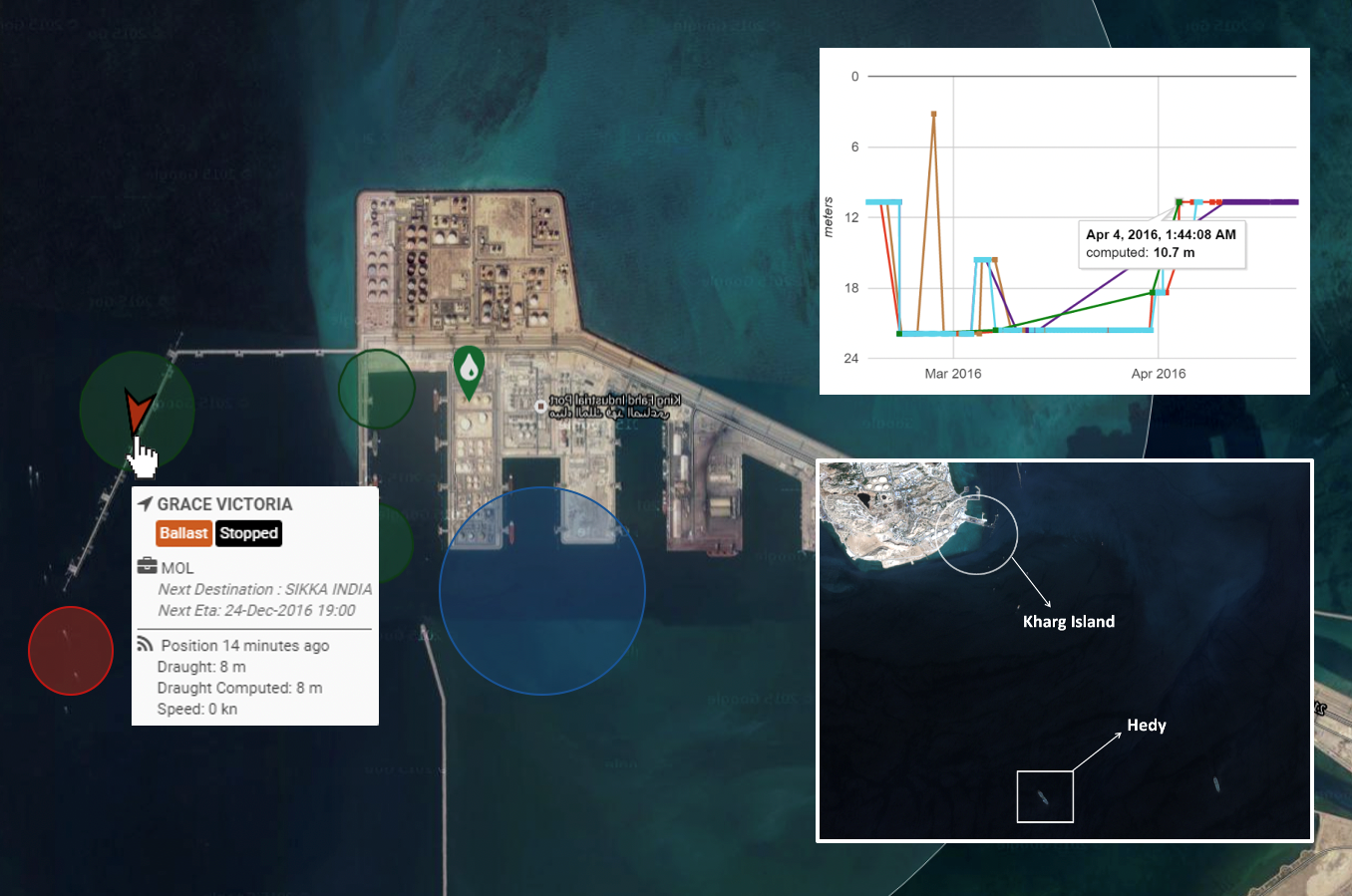Select the Draught Computed: 8 m value
Viewport: 1352px width, 896px height.
pyautogui.click(x=239, y=688)
